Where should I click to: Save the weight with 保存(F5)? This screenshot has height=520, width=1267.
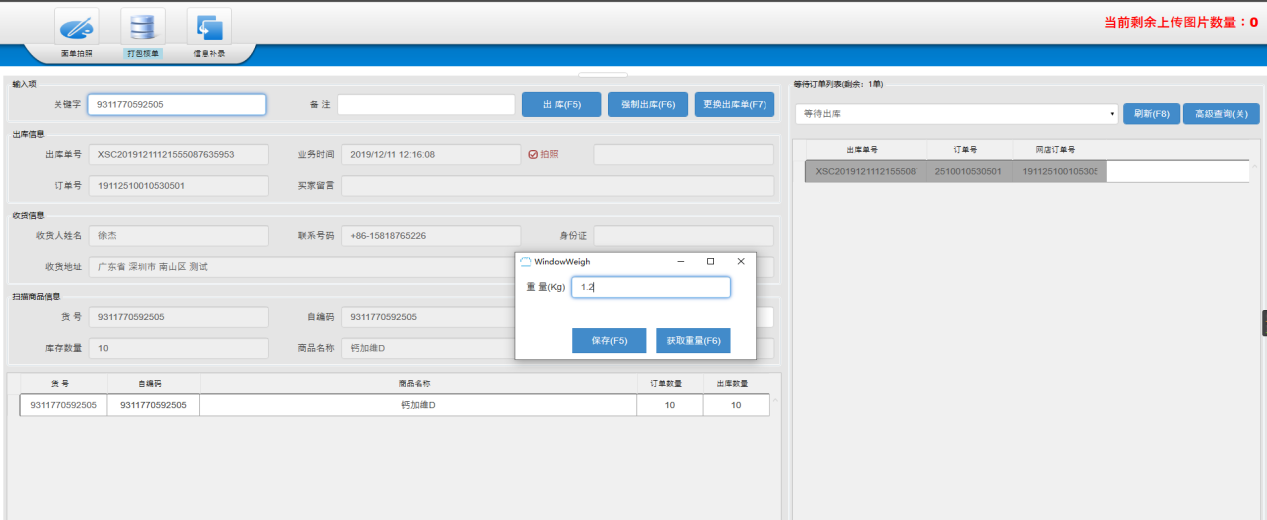(609, 340)
